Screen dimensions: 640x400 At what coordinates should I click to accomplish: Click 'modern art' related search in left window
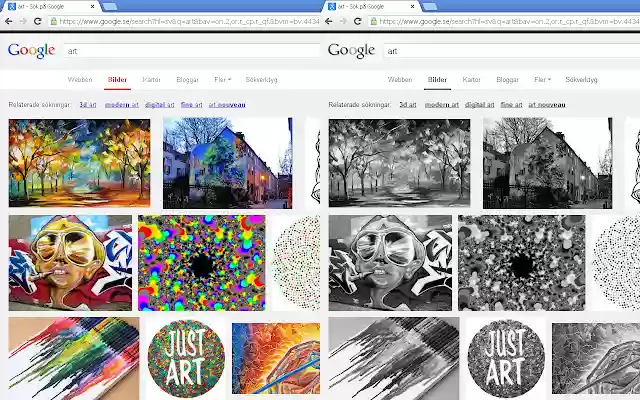[x=122, y=105]
